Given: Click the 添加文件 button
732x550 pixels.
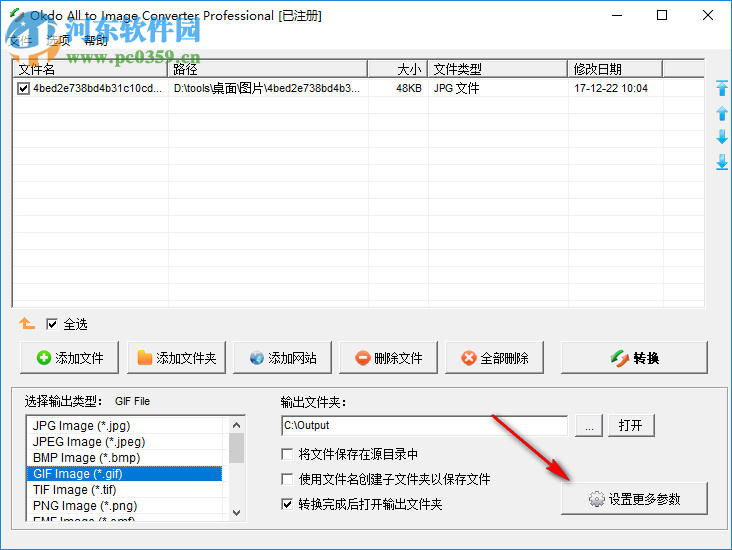Looking at the screenshot, I should (70, 358).
